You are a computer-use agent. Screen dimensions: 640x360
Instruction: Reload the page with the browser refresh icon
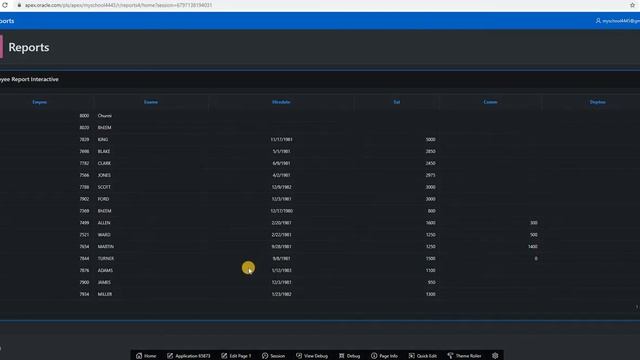pyautogui.click(x=5, y=5)
